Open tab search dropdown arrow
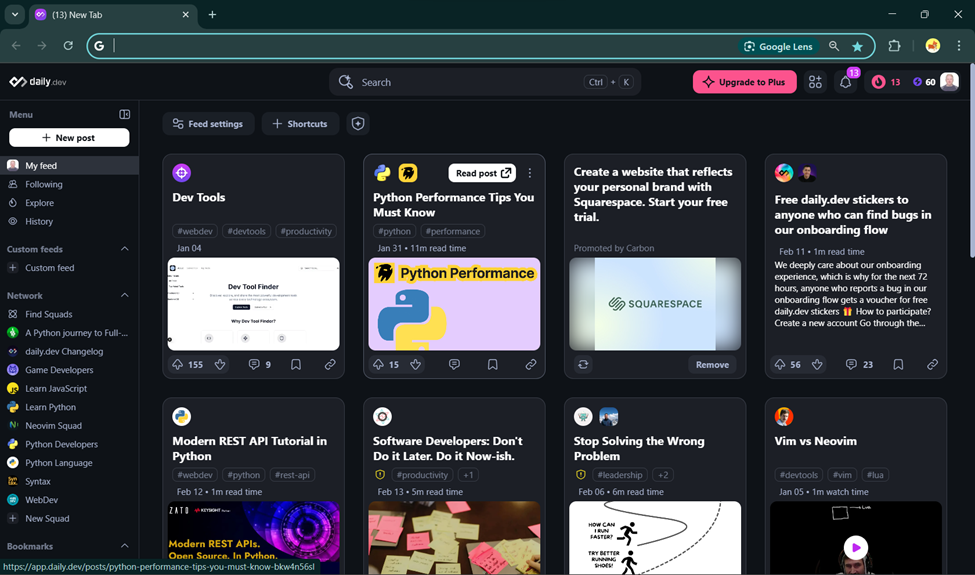This screenshot has height=575, width=975. click(15, 14)
